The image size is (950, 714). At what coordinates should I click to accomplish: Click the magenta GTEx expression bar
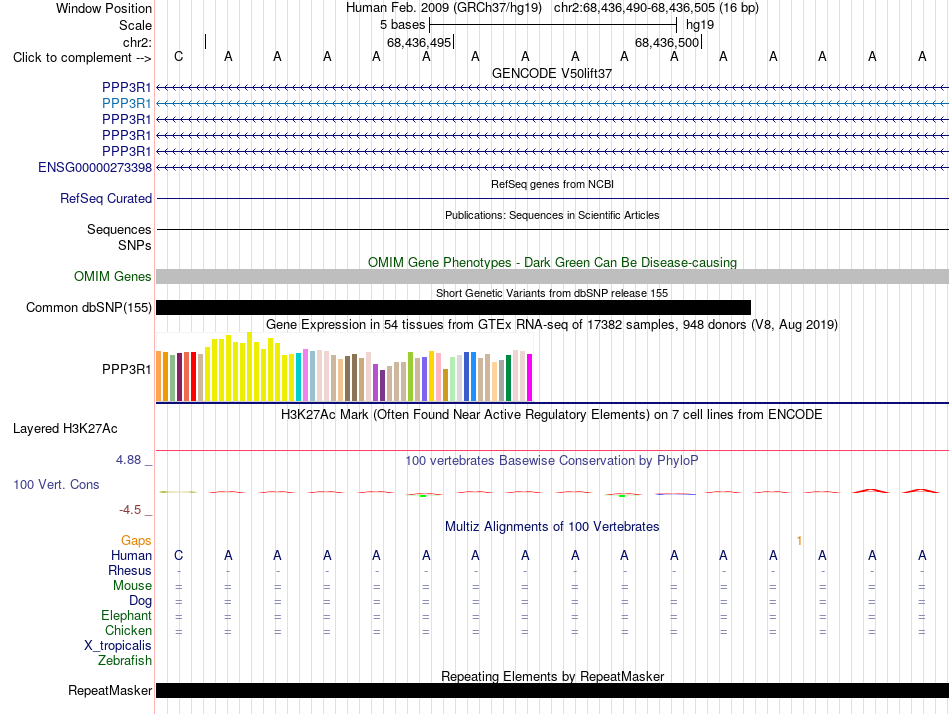[530, 378]
